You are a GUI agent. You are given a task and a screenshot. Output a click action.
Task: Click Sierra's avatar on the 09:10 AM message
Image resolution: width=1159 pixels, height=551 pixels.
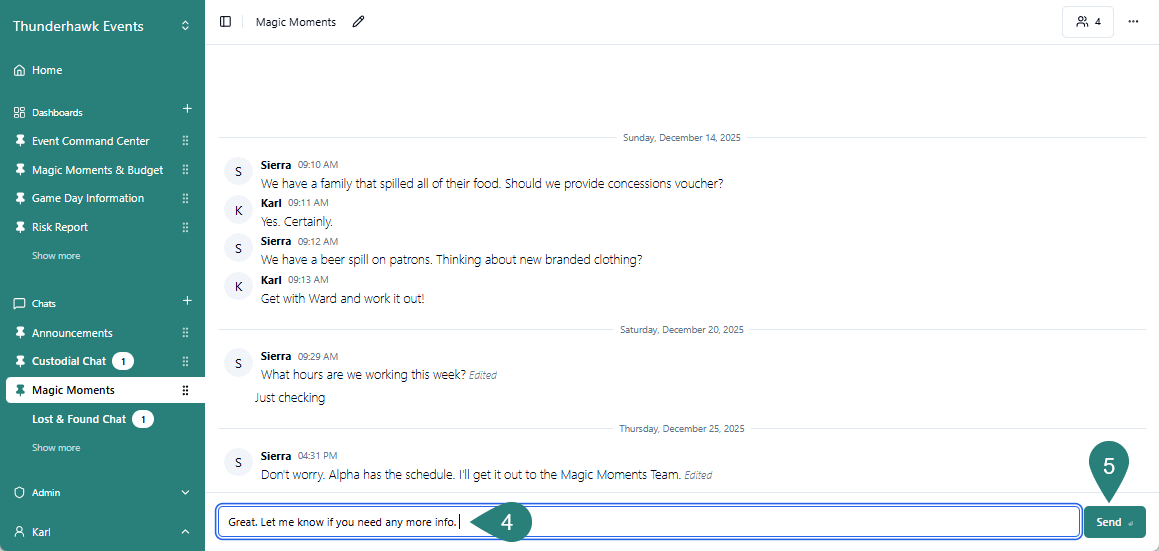pos(238,172)
